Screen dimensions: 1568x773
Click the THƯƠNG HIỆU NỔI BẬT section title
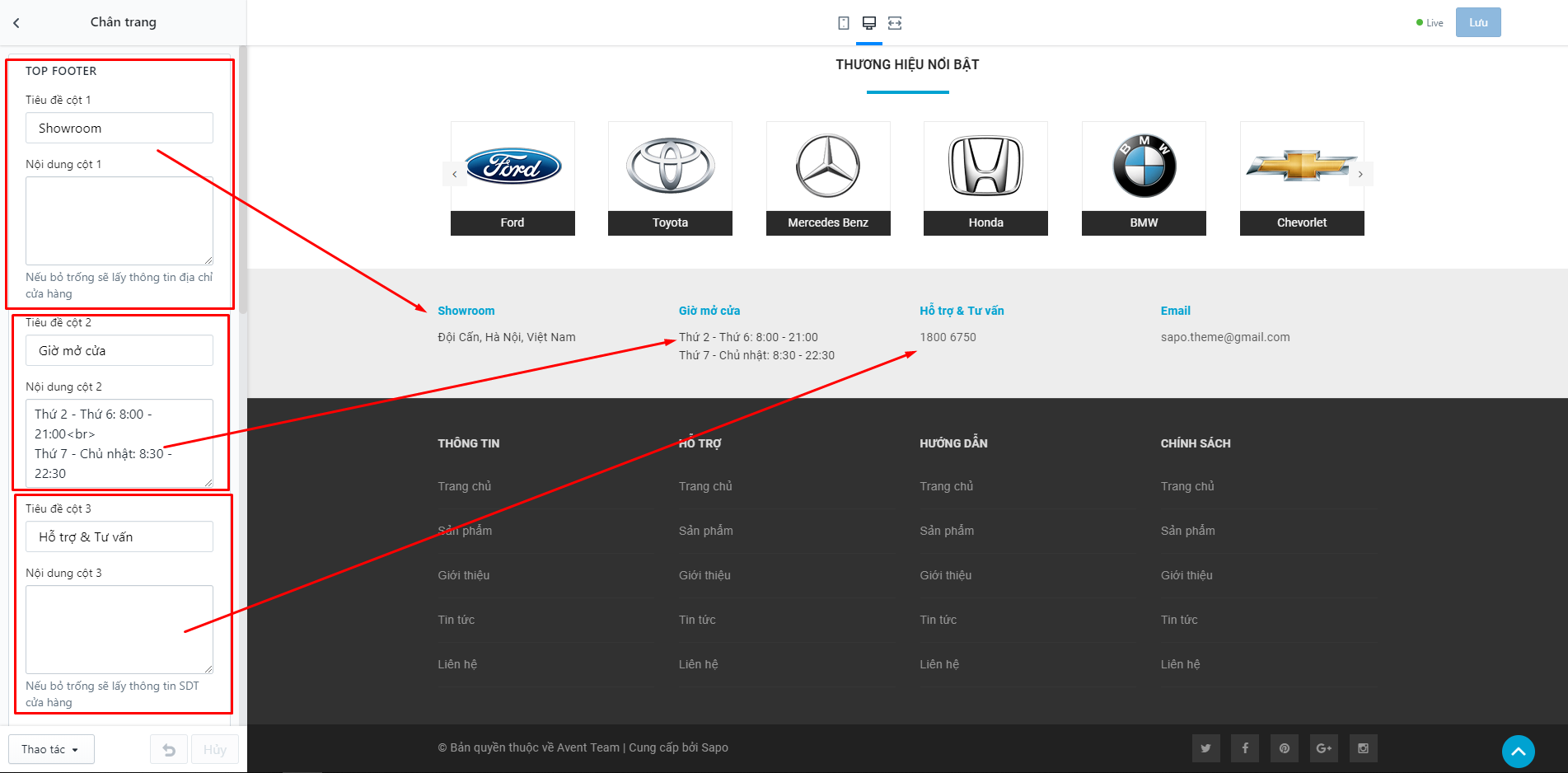907,64
